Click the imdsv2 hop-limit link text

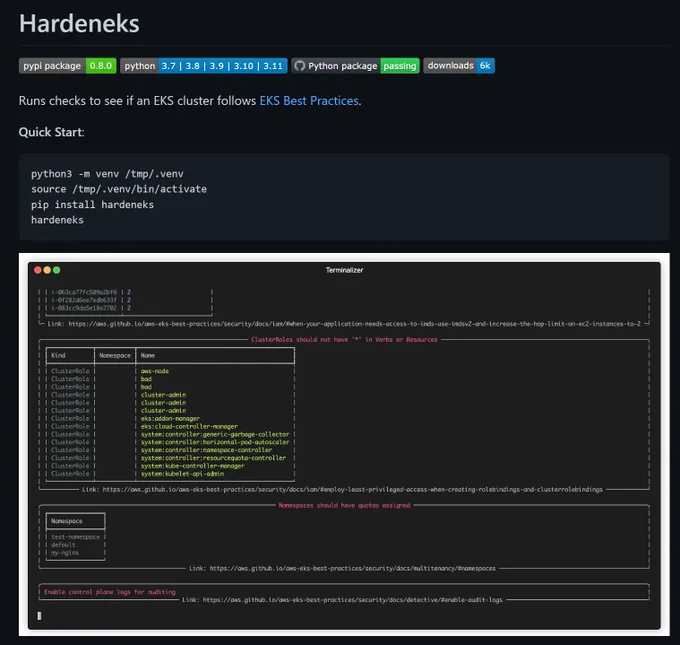(x=354, y=324)
